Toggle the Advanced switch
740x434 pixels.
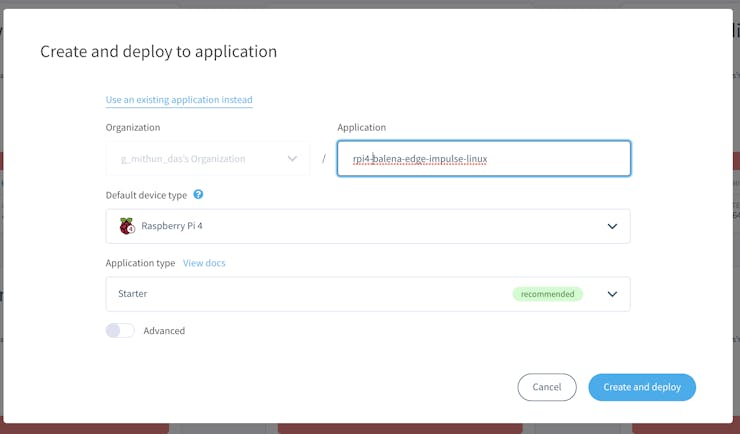point(120,330)
